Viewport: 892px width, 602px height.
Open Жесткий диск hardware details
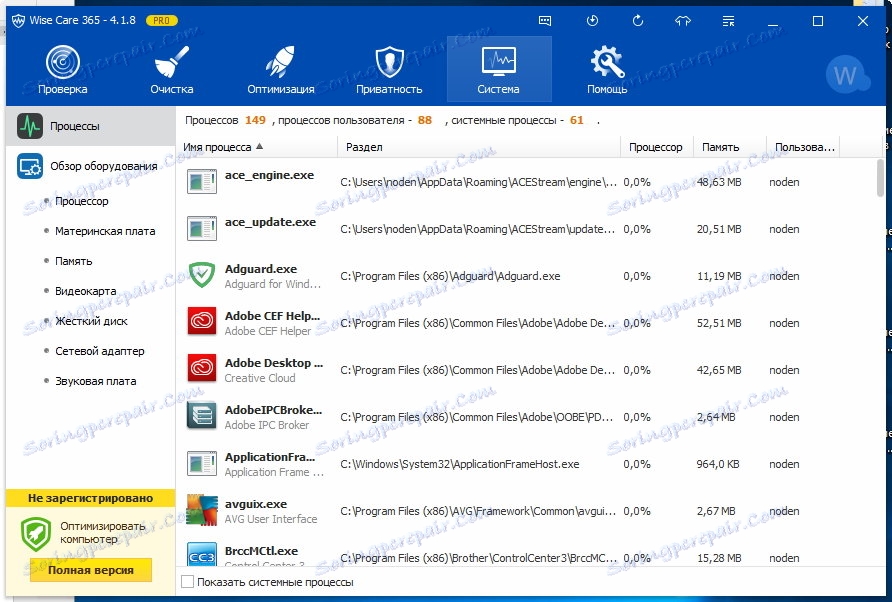(x=91, y=321)
